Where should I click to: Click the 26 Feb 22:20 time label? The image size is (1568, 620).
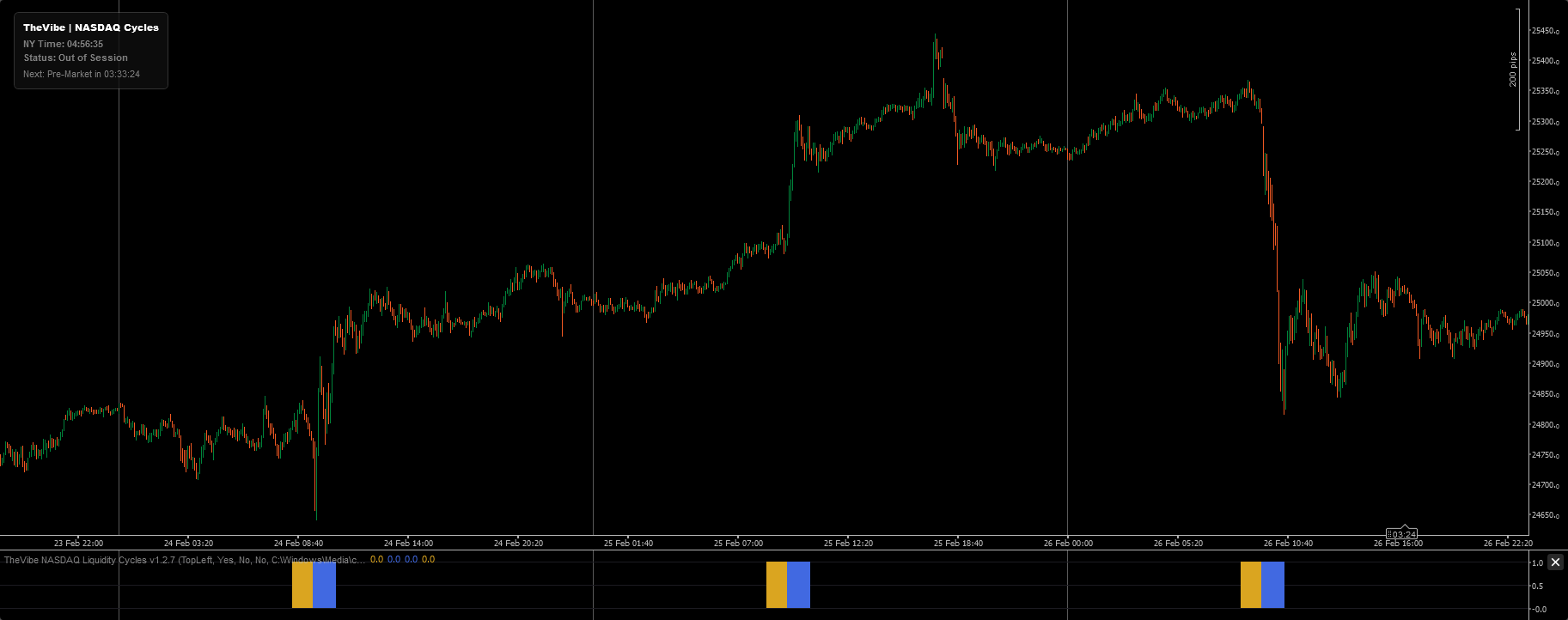coord(1508,544)
